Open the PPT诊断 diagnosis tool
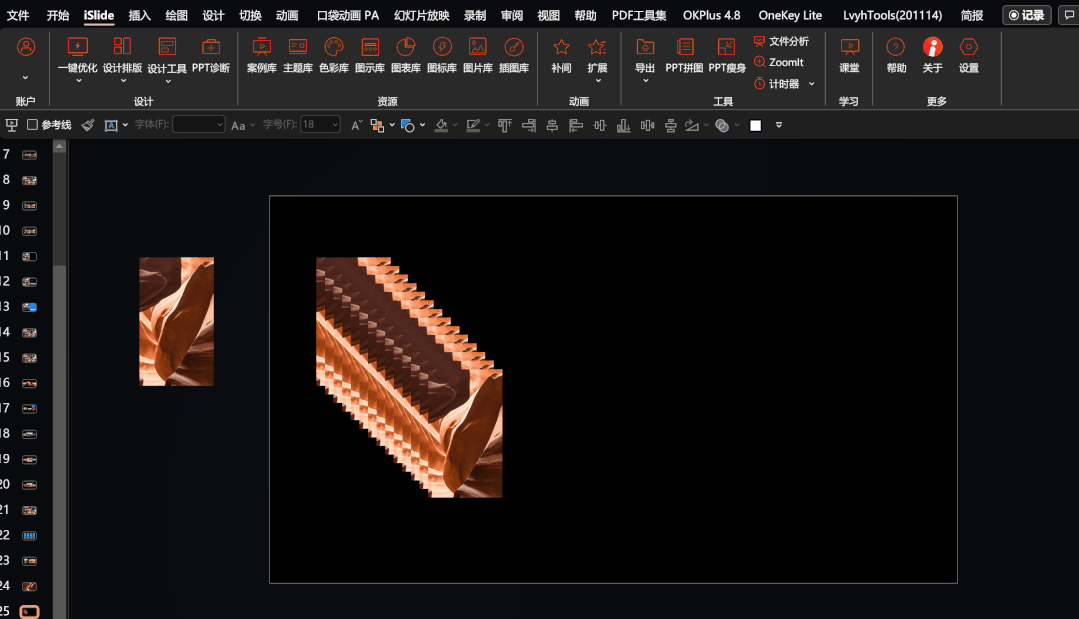The width and height of the screenshot is (1079, 619). pos(210,54)
